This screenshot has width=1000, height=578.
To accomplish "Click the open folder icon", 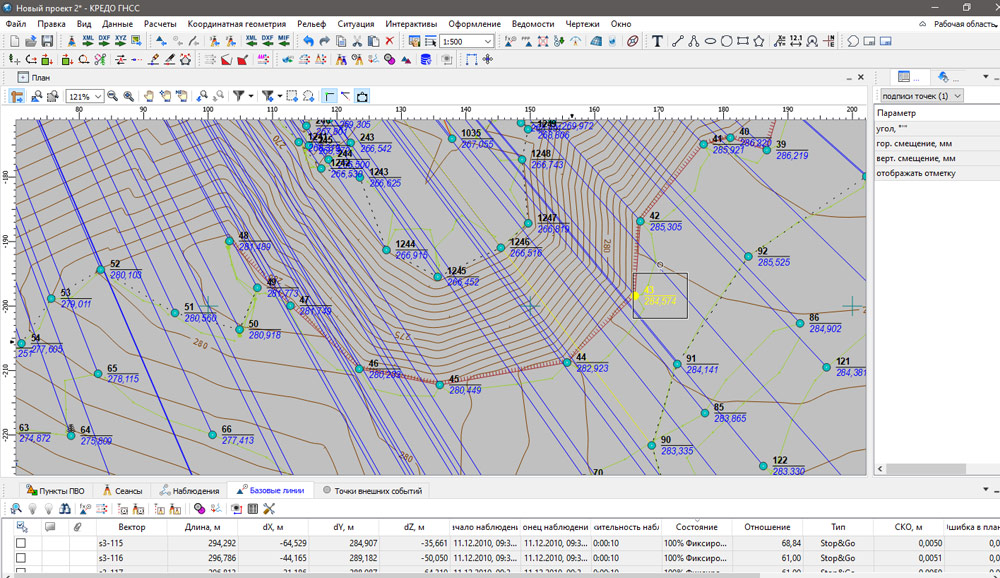I will point(31,41).
